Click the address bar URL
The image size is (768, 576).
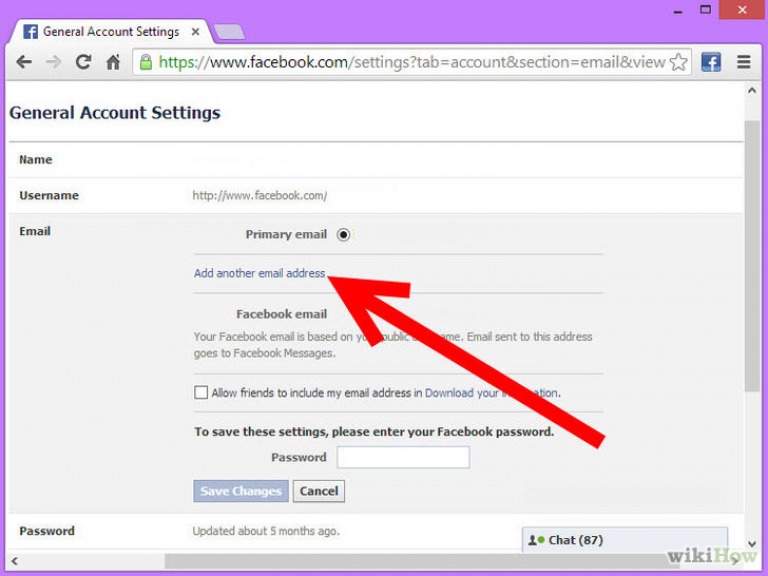pyautogui.click(x=411, y=62)
